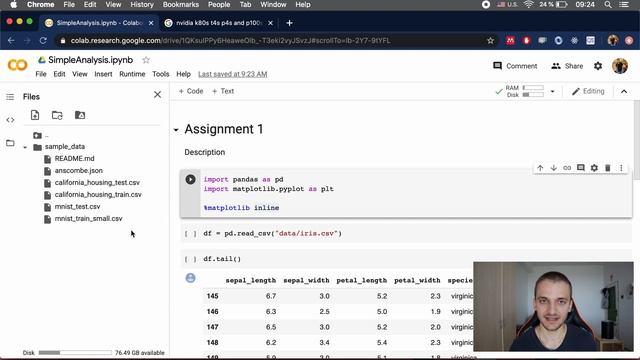Go back in Chrome browser
The height and width of the screenshot is (360, 640).
coord(11,40)
